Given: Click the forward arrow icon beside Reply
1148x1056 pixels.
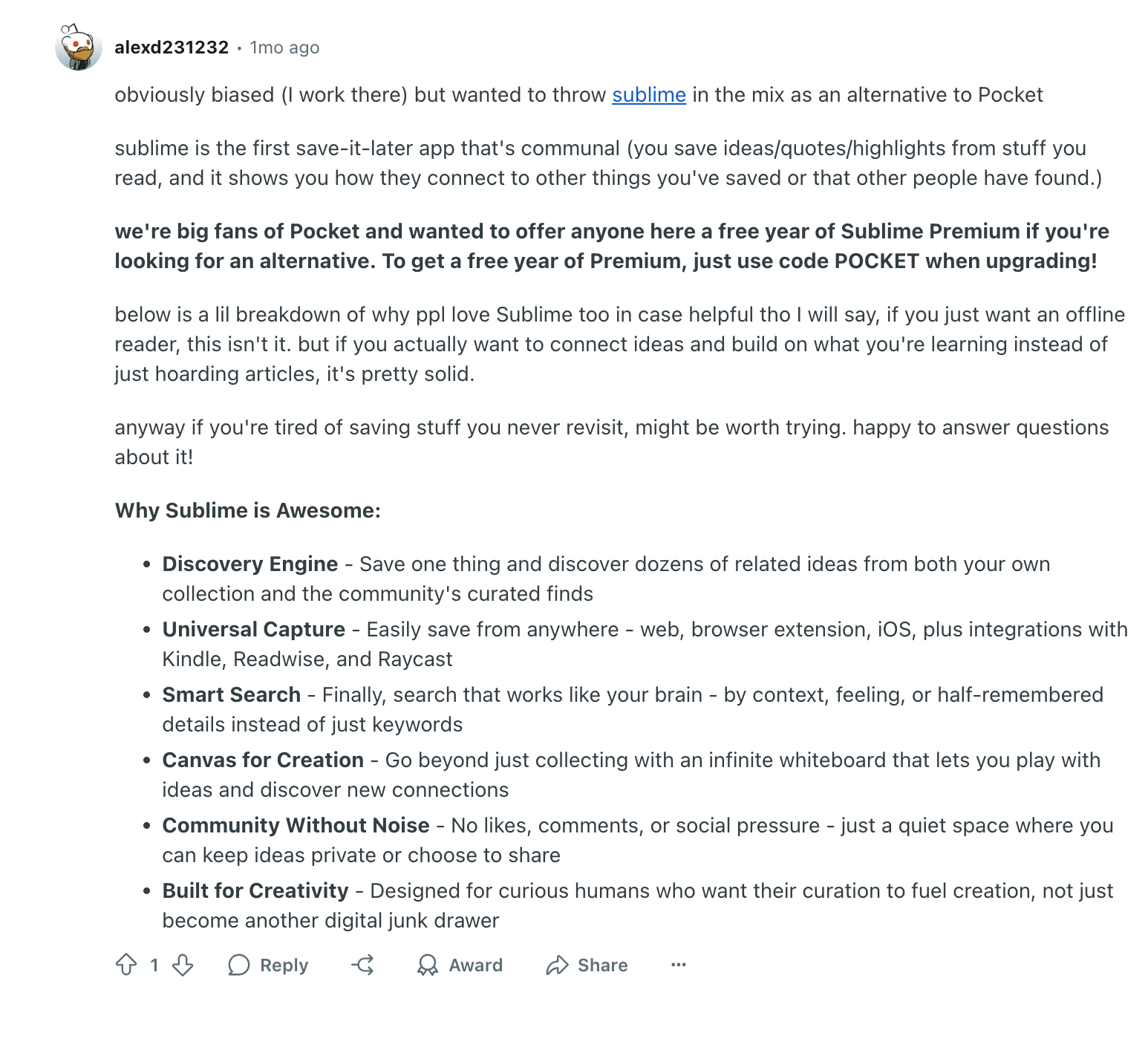Looking at the screenshot, I should [363, 965].
